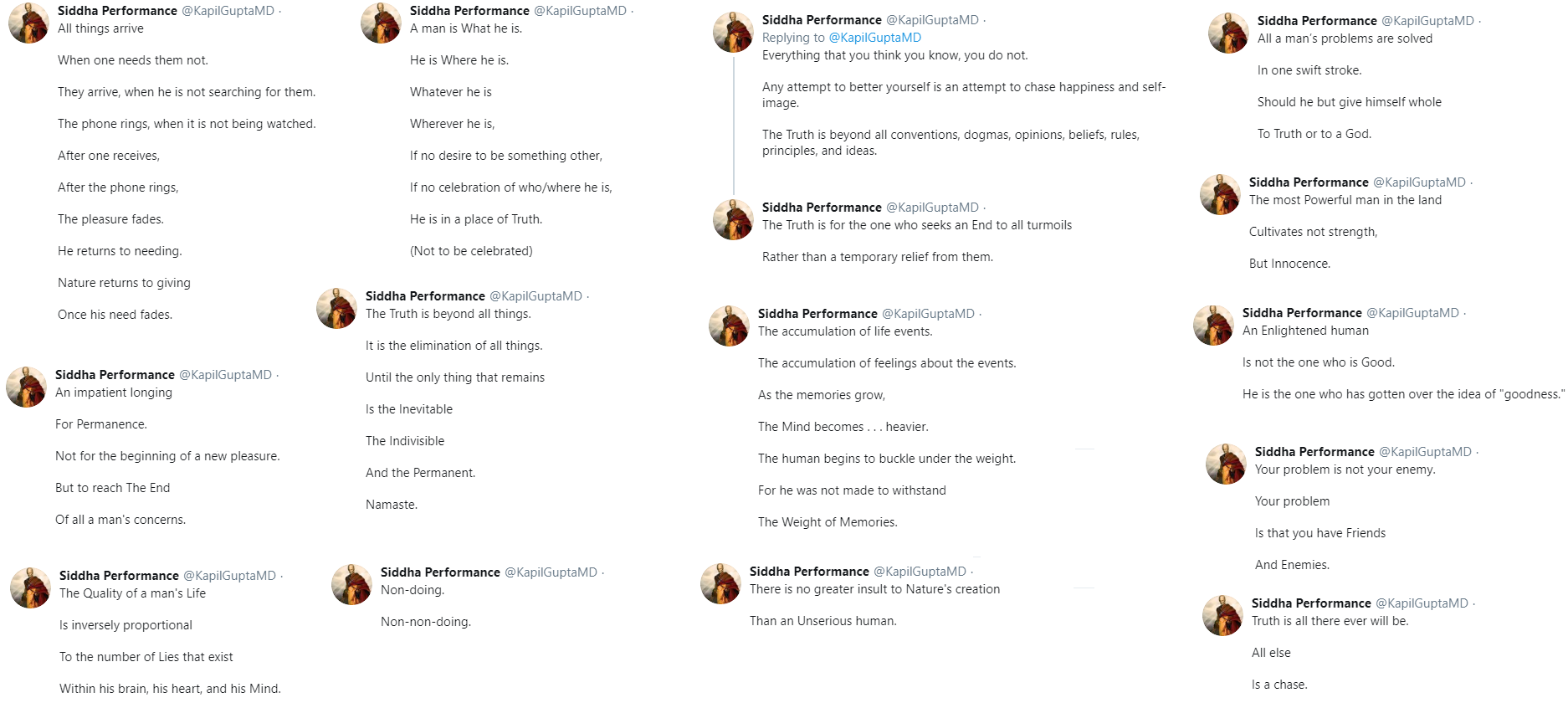The width and height of the screenshot is (1568, 703).
Task: Open the @KapilGuptaMD link after 'Replying to'
Action: pos(874,38)
